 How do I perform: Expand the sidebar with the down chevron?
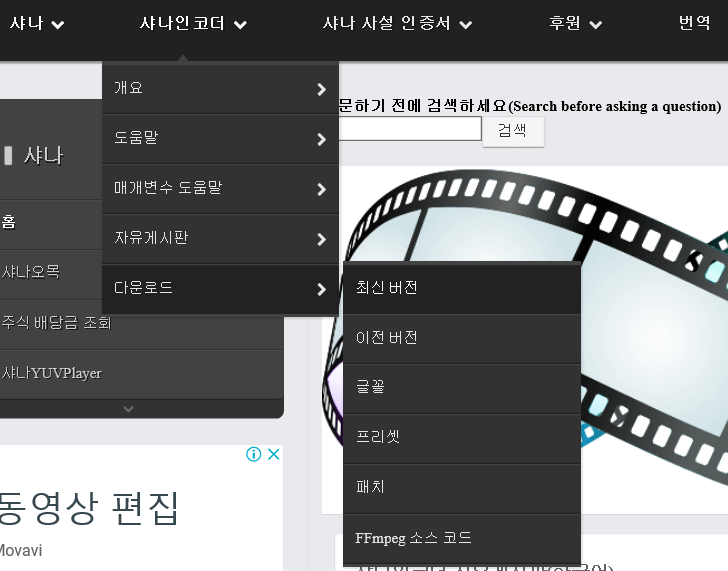tap(128, 408)
